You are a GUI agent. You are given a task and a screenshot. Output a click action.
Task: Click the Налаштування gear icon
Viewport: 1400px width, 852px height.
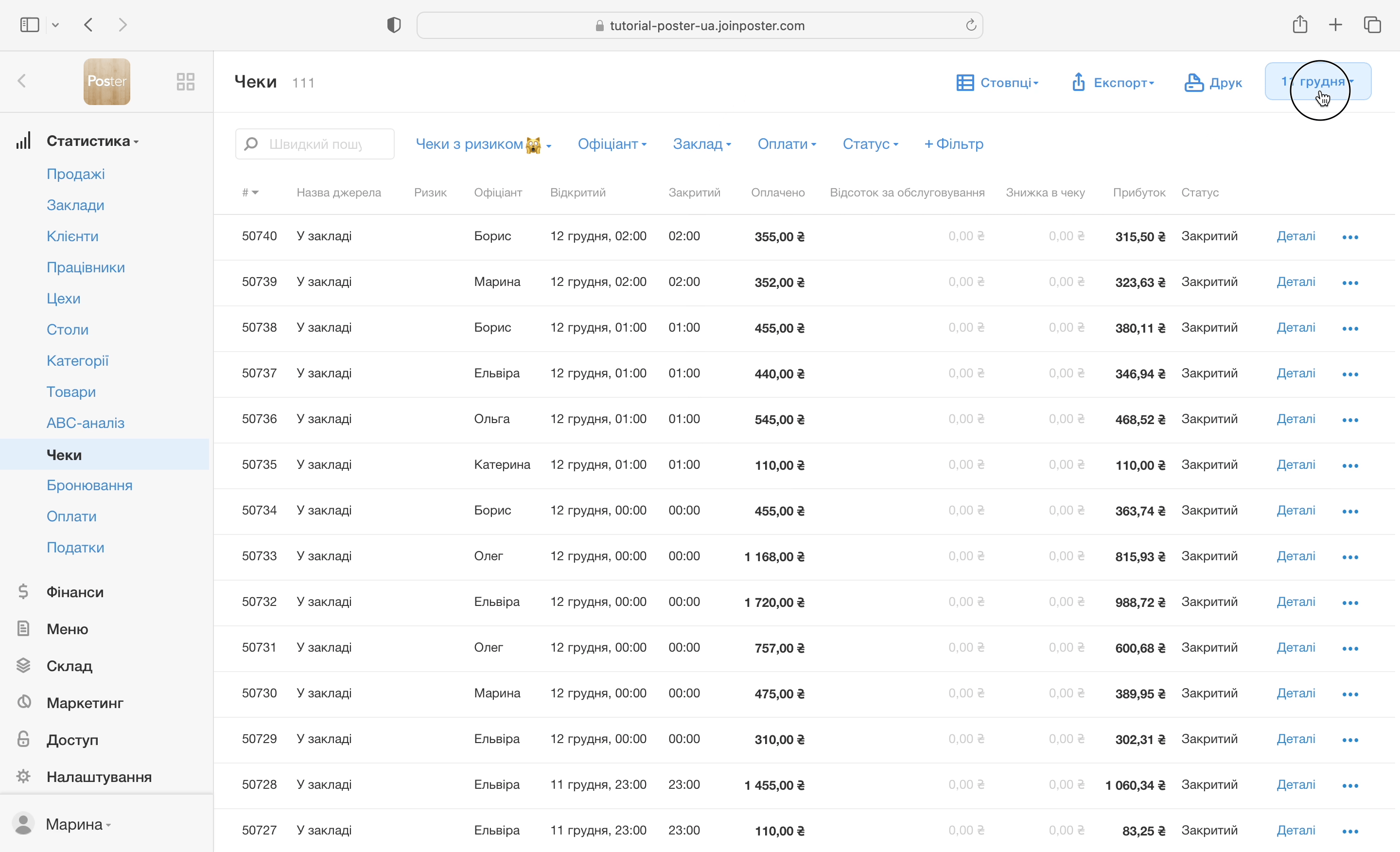click(x=23, y=777)
